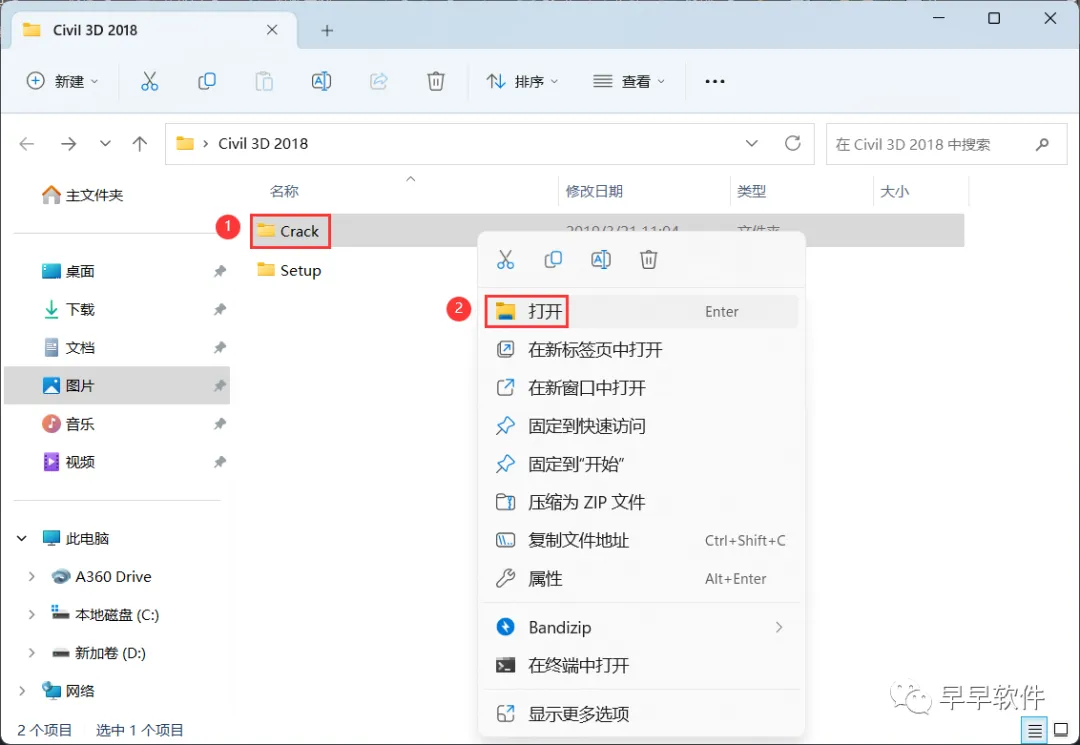Expand the A360 Drive node
1080x745 pixels.
[x=31, y=576]
